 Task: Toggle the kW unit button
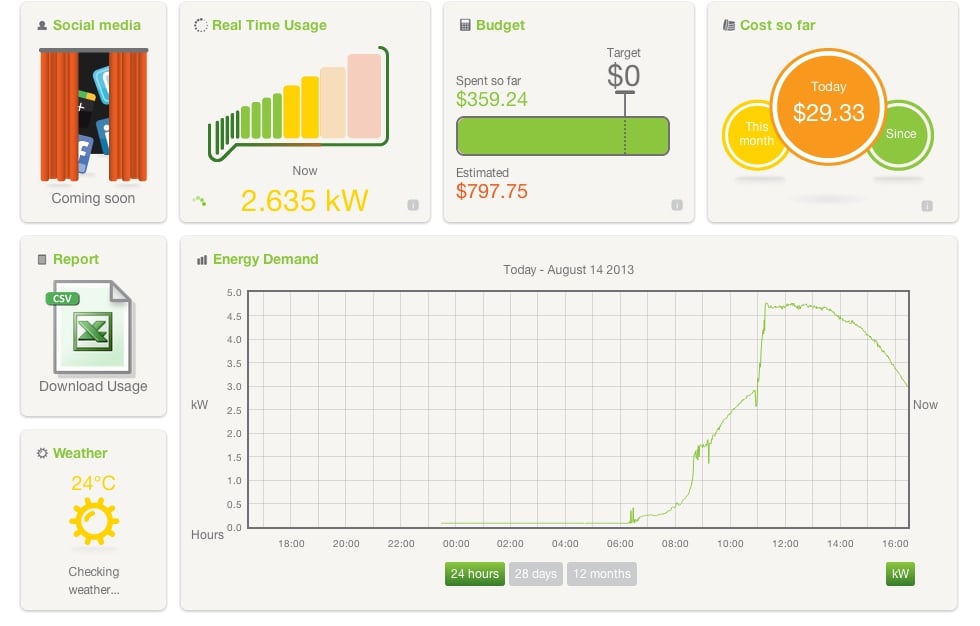coord(900,574)
